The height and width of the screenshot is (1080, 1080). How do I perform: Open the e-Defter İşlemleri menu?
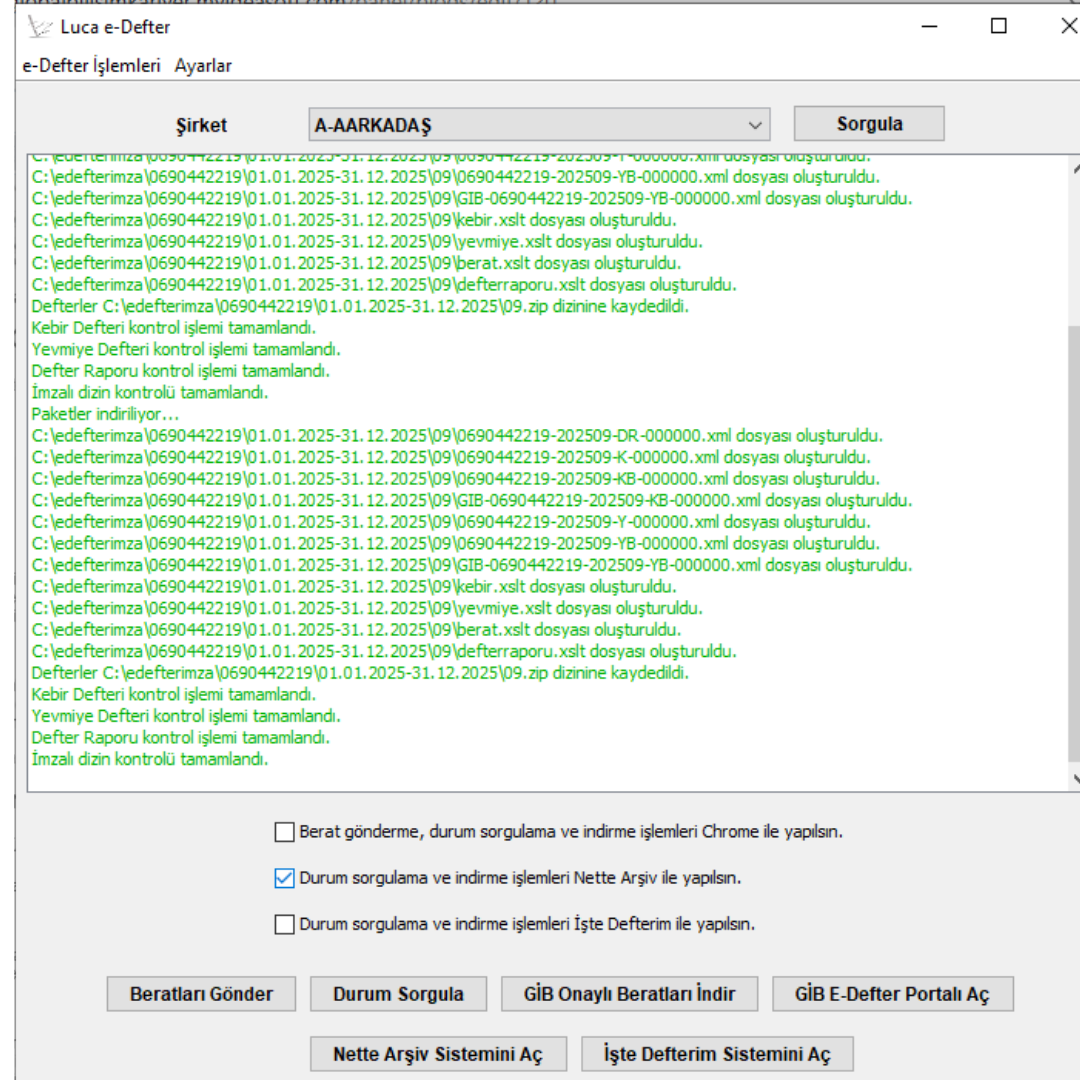[91, 66]
